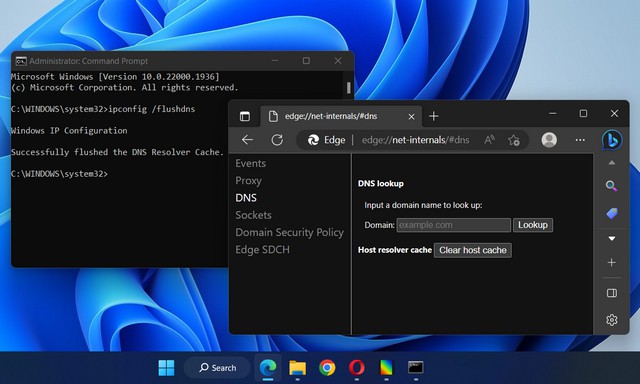
Task: Click the 'DNS lookup' heading
Action: pos(381,184)
